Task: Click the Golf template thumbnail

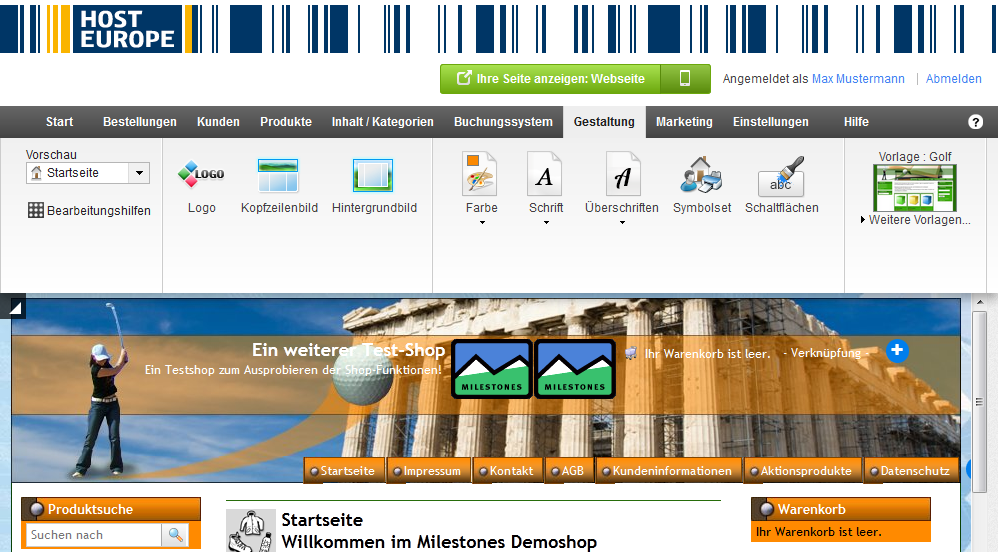Action: tap(915, 188)
